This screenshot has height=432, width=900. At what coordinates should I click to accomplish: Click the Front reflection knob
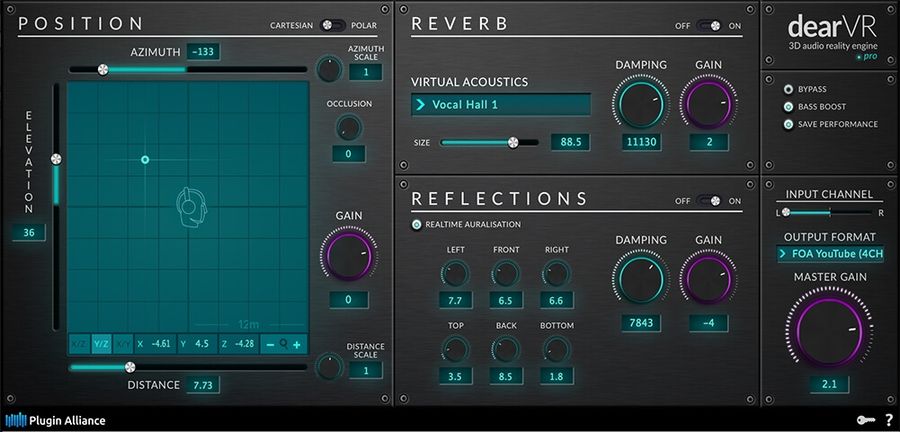(506, 274)
